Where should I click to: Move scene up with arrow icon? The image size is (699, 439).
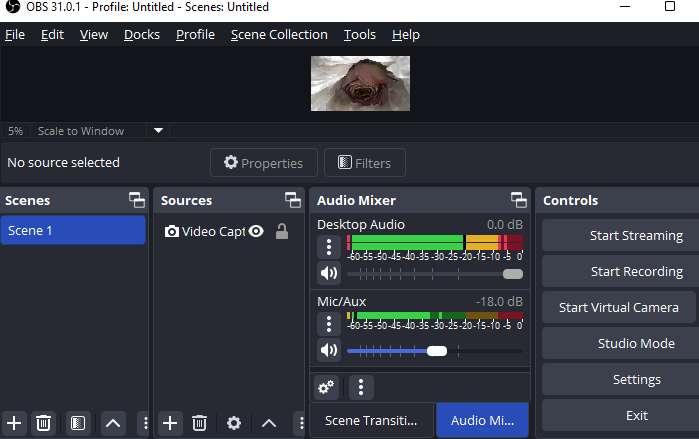pos(113,423)
